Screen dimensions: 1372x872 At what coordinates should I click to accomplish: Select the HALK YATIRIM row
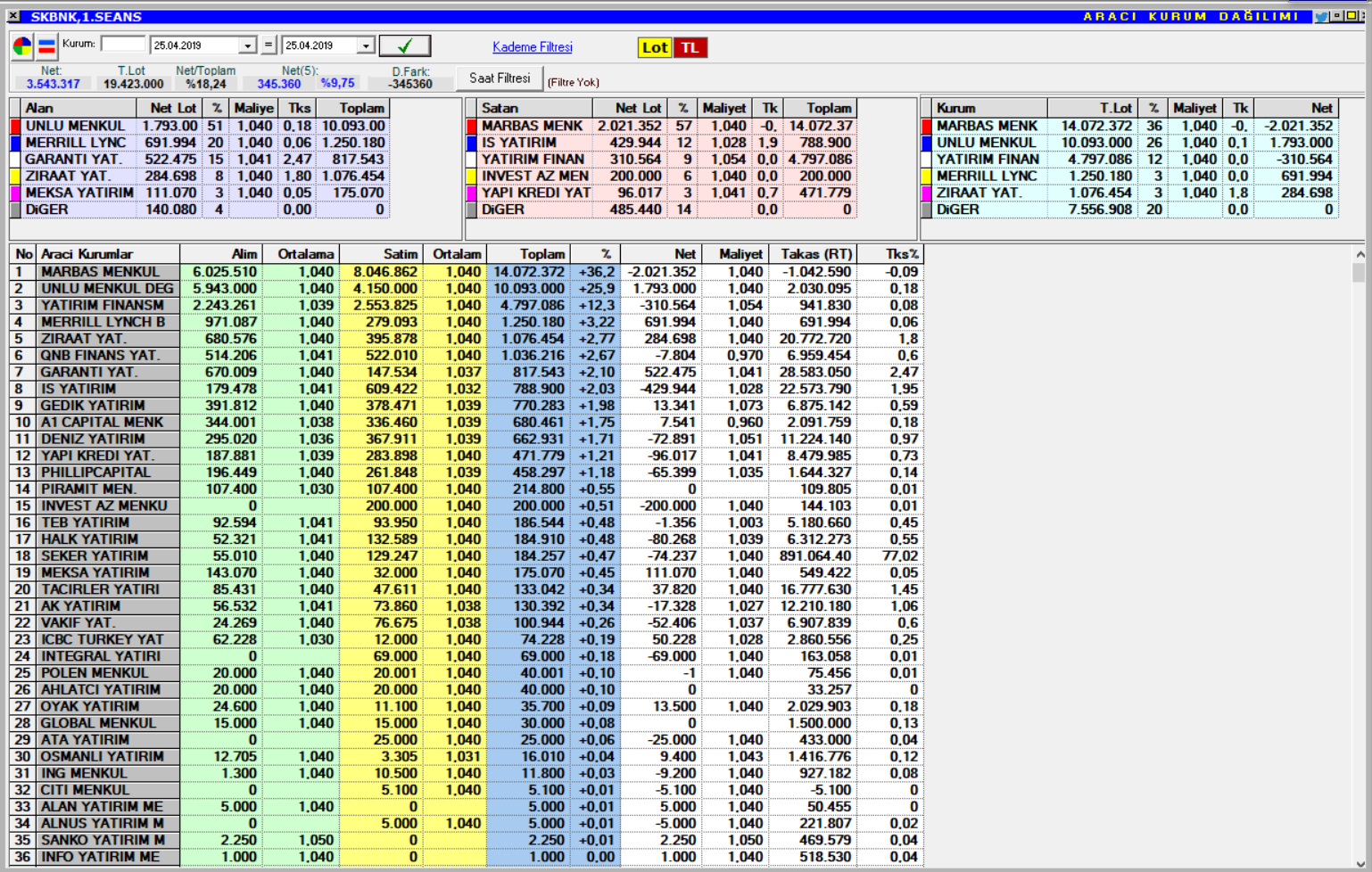(x=467, y=539)
